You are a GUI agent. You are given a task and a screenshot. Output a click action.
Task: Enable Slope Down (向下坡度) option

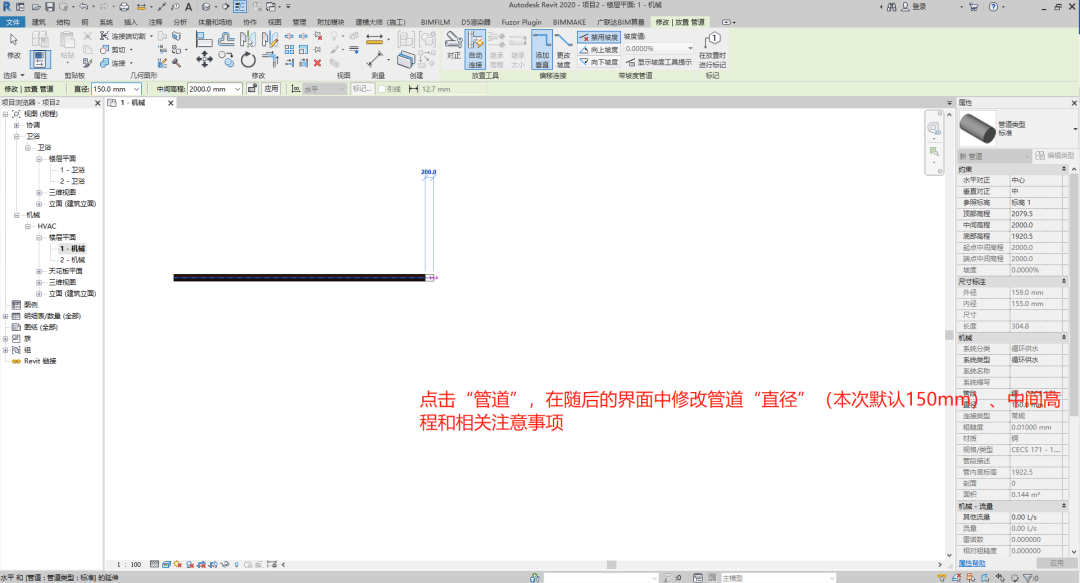[x=599, y=62]
